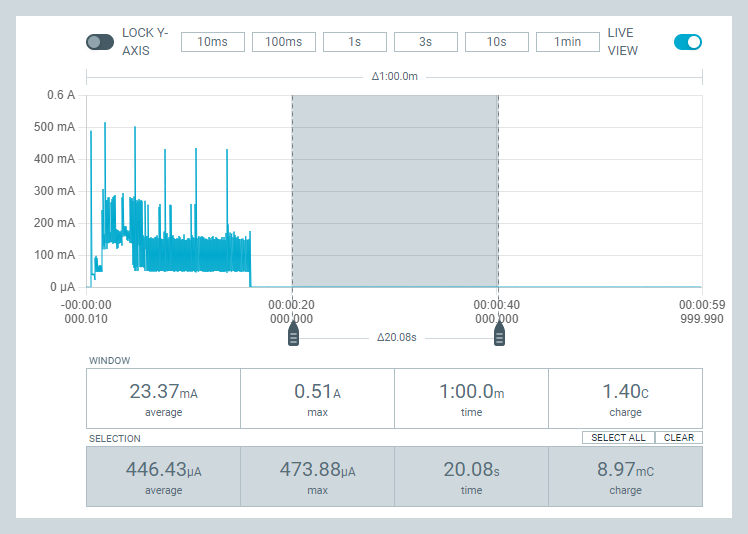The width and height of the screenshot is (748, 534).
Task: Select the 1min time window
Action: click(x=568, y=42)
